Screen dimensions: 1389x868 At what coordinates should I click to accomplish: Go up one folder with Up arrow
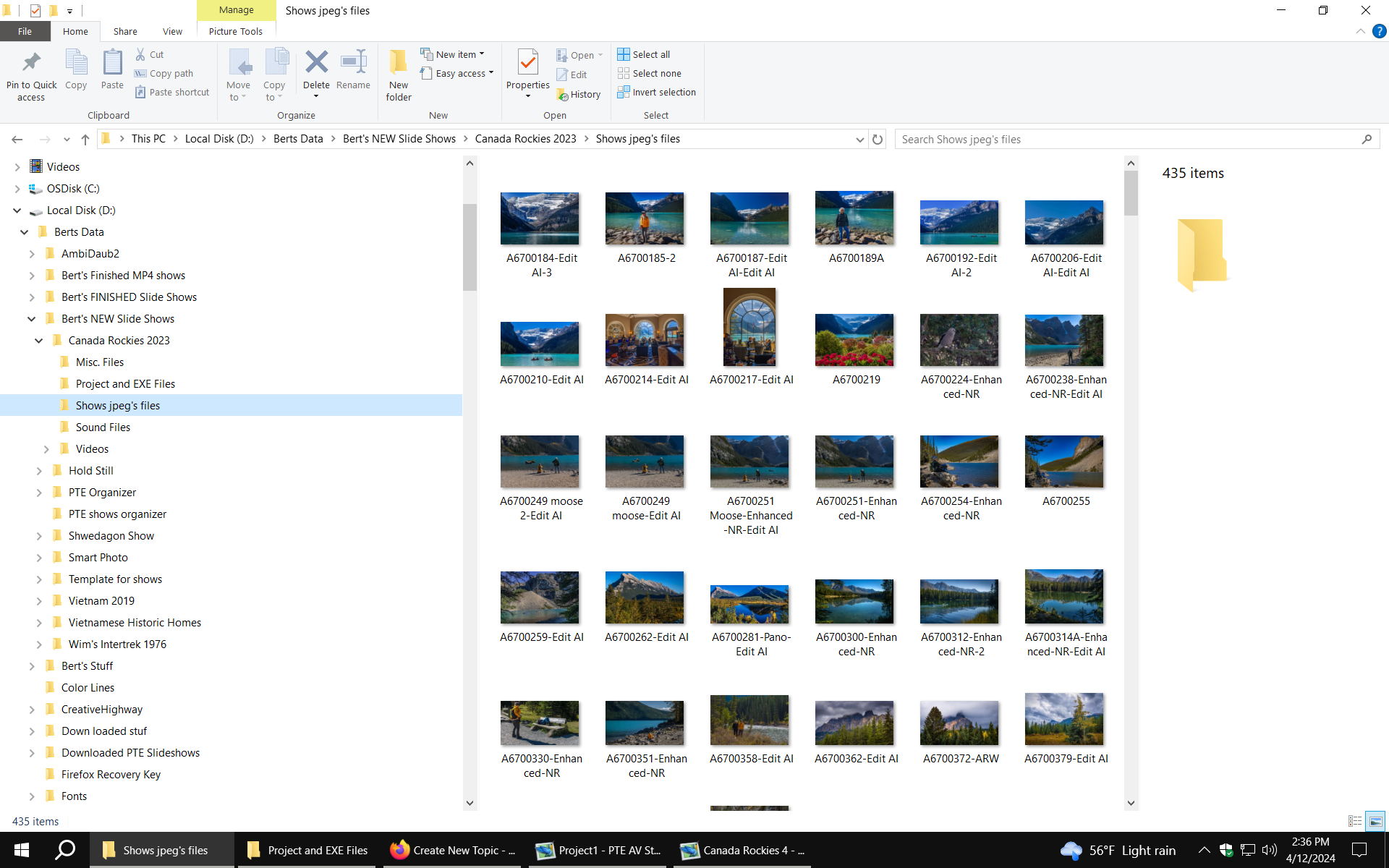85,140
